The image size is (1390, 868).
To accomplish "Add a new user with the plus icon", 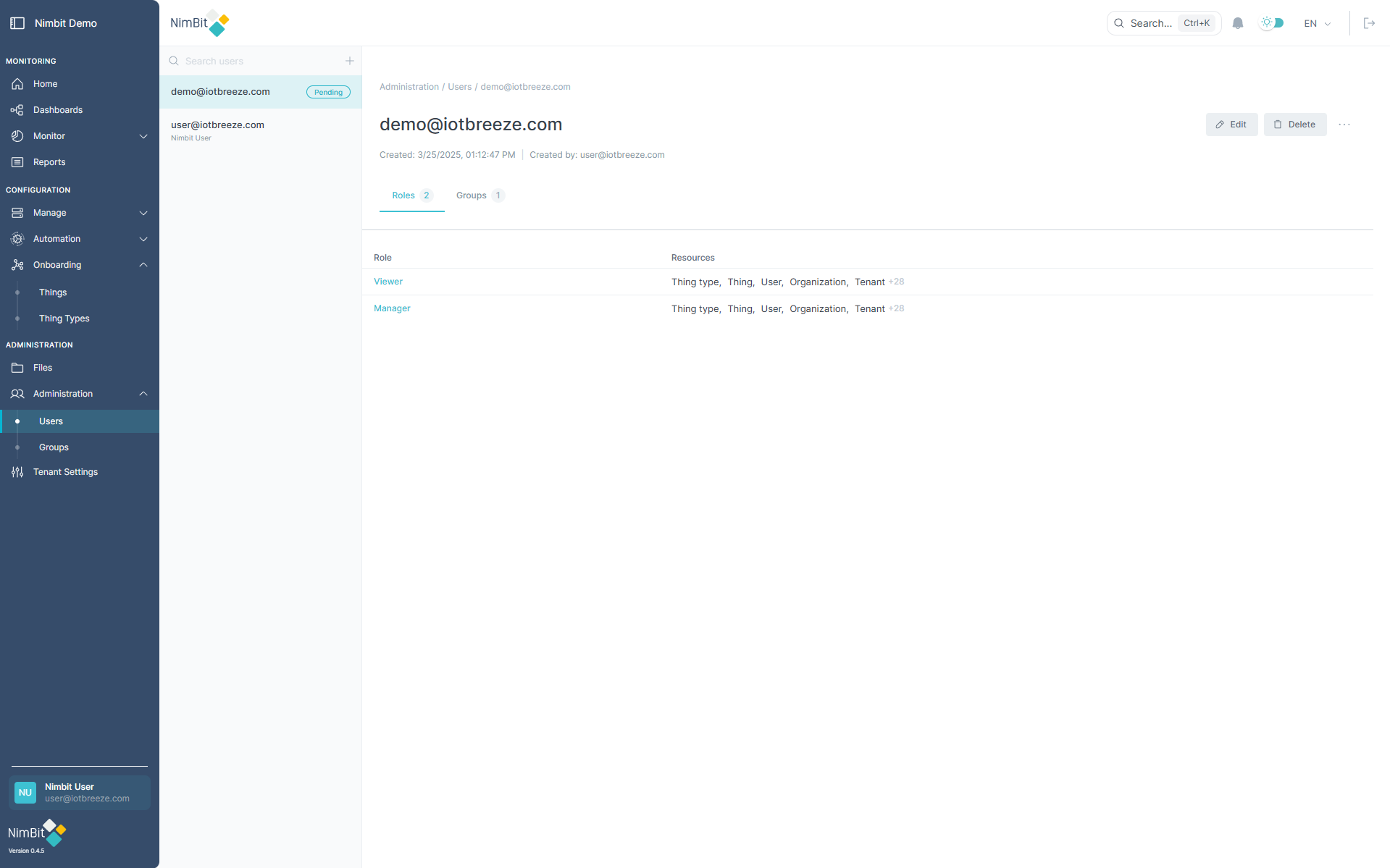I will pyautogui.click(x=350, y=61).
